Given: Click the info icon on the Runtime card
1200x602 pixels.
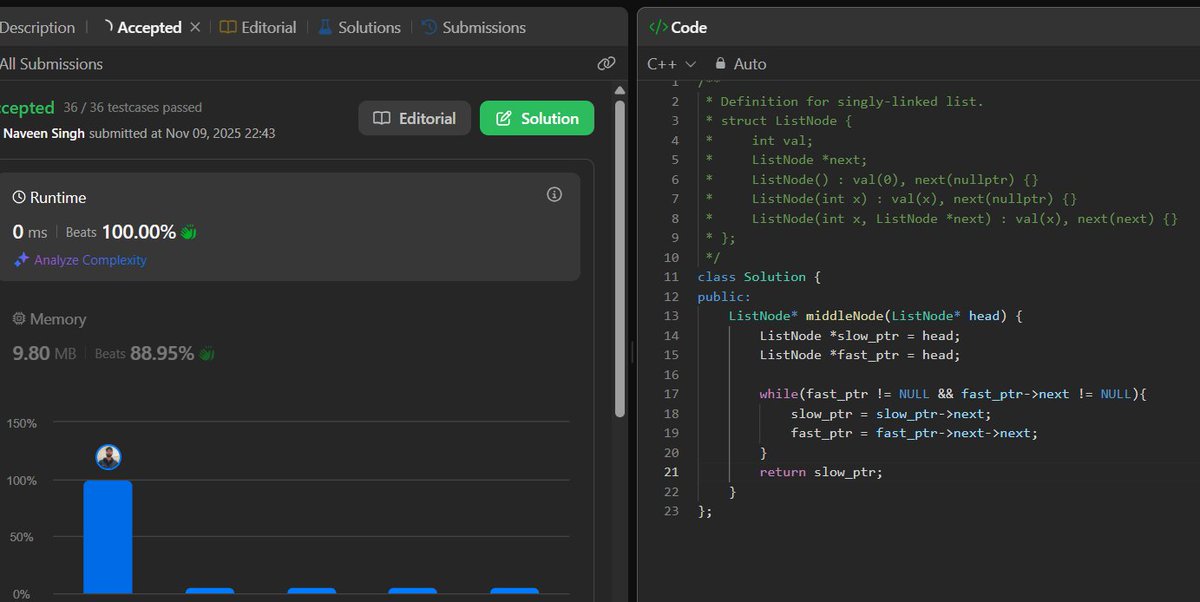Looking at the screenshot, I should [554, 195].
